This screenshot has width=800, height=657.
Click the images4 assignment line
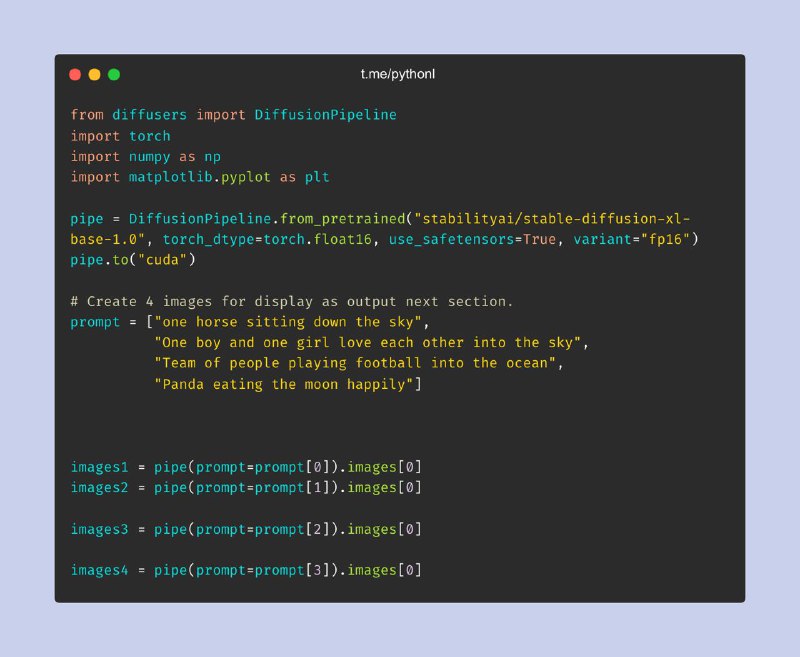click(x=246, y=570)
